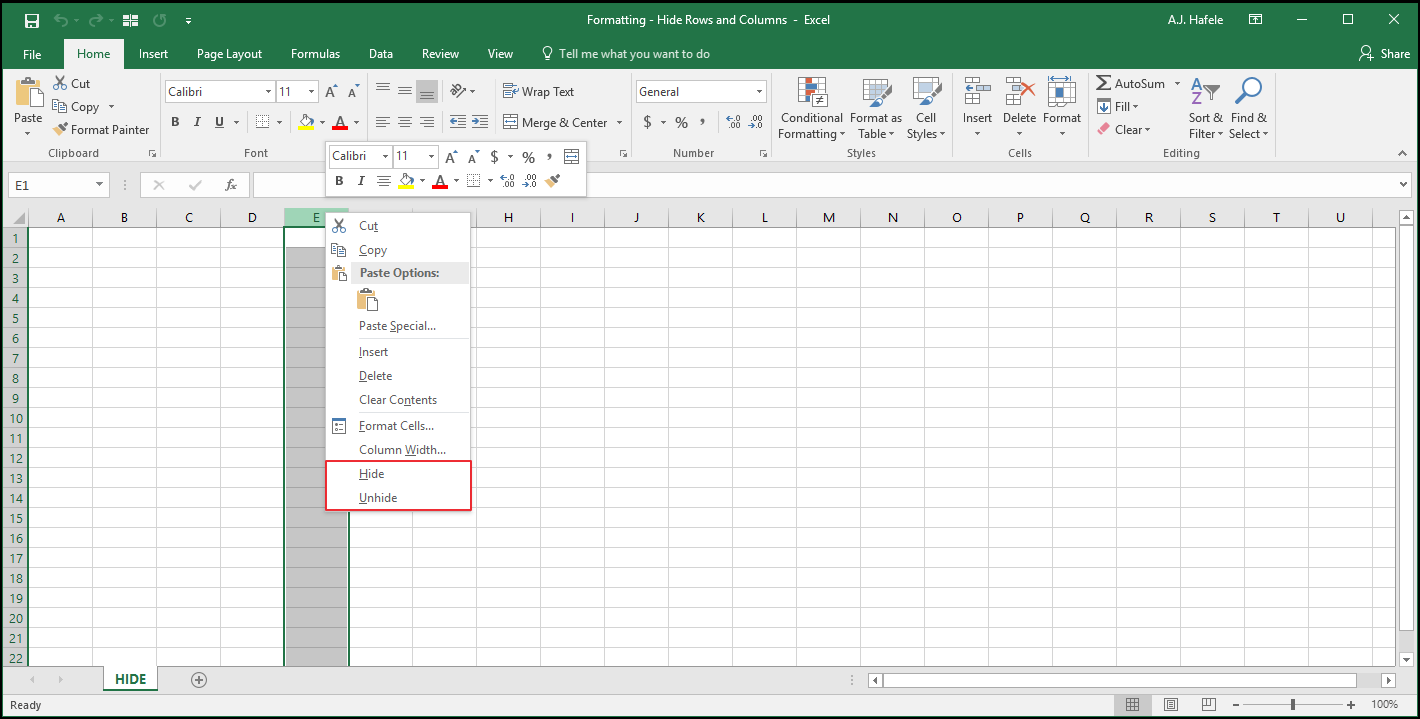Click the Save icon in quick access toolbar

tap(32, 20)
